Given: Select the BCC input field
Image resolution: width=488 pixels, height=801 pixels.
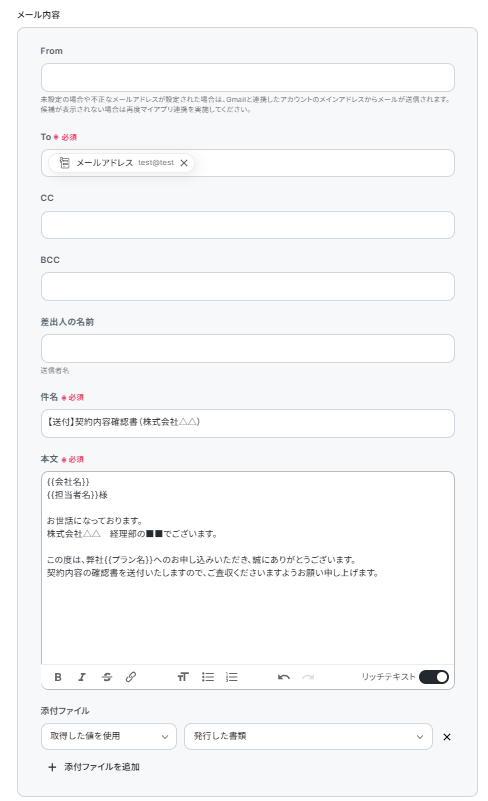Looking at the screenshot, I should pyautogui.click(x=248, y=286).
